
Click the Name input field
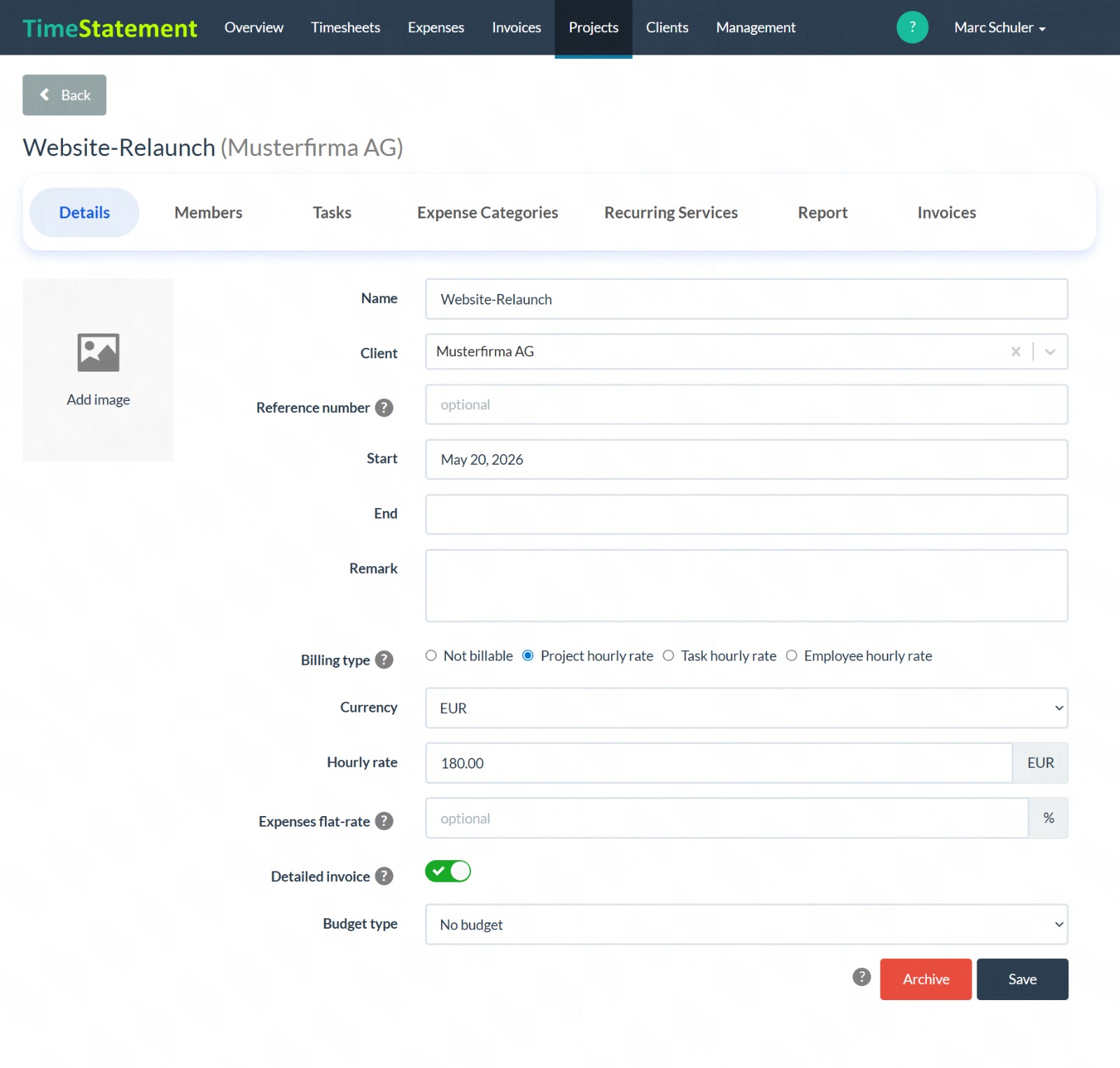(x=746, y=299)
